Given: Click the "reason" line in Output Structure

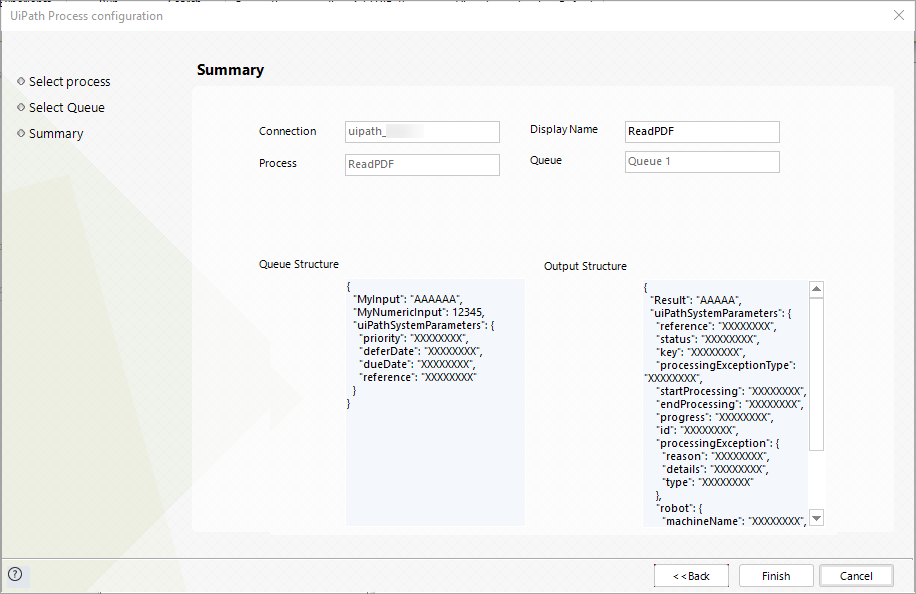Looking at the screenshot, I should point(716,456).
